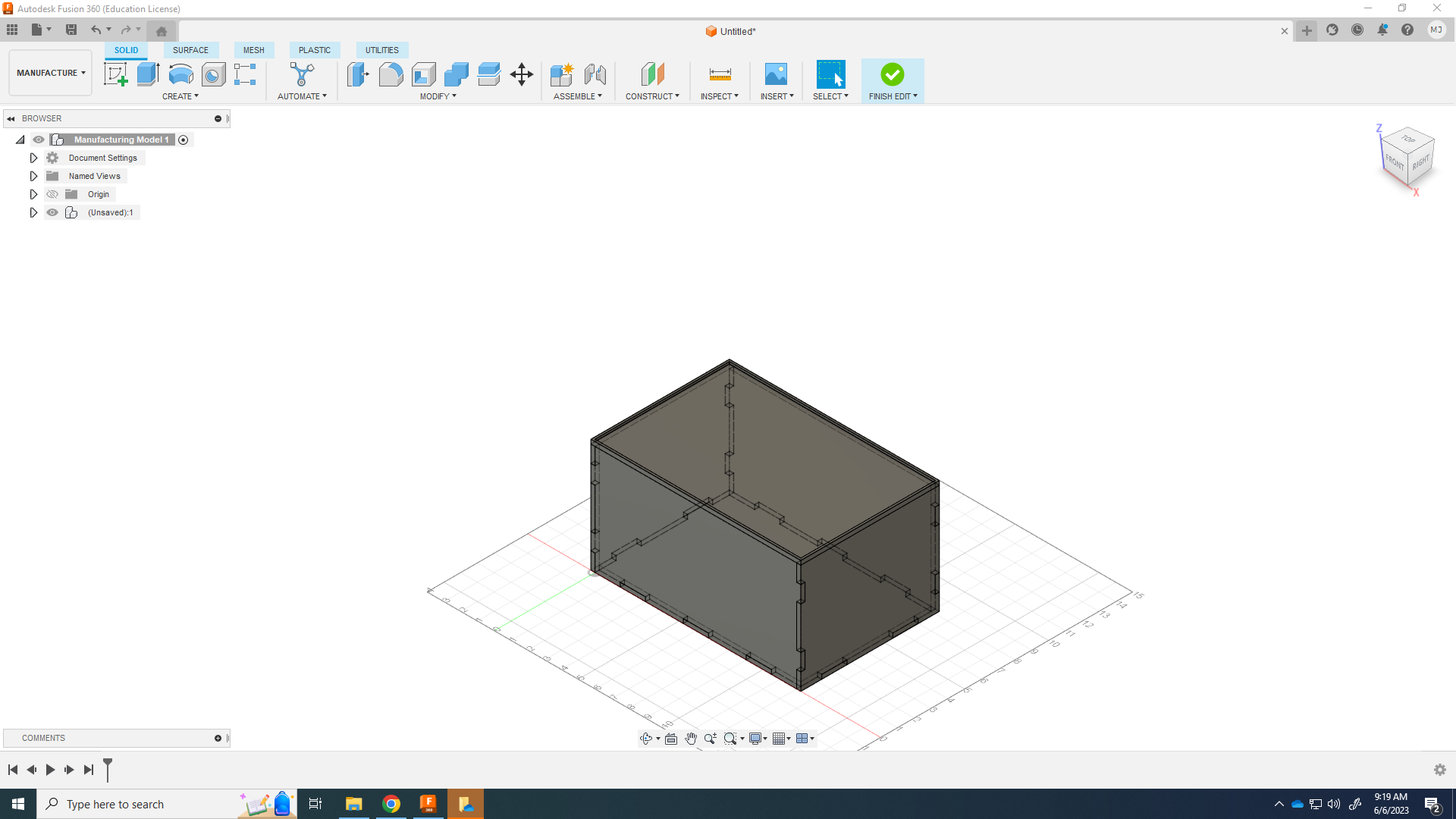Expand the Named Views folder
Image resolution: width=1456 pixels, height=819 pixels.
coord(33,176)
